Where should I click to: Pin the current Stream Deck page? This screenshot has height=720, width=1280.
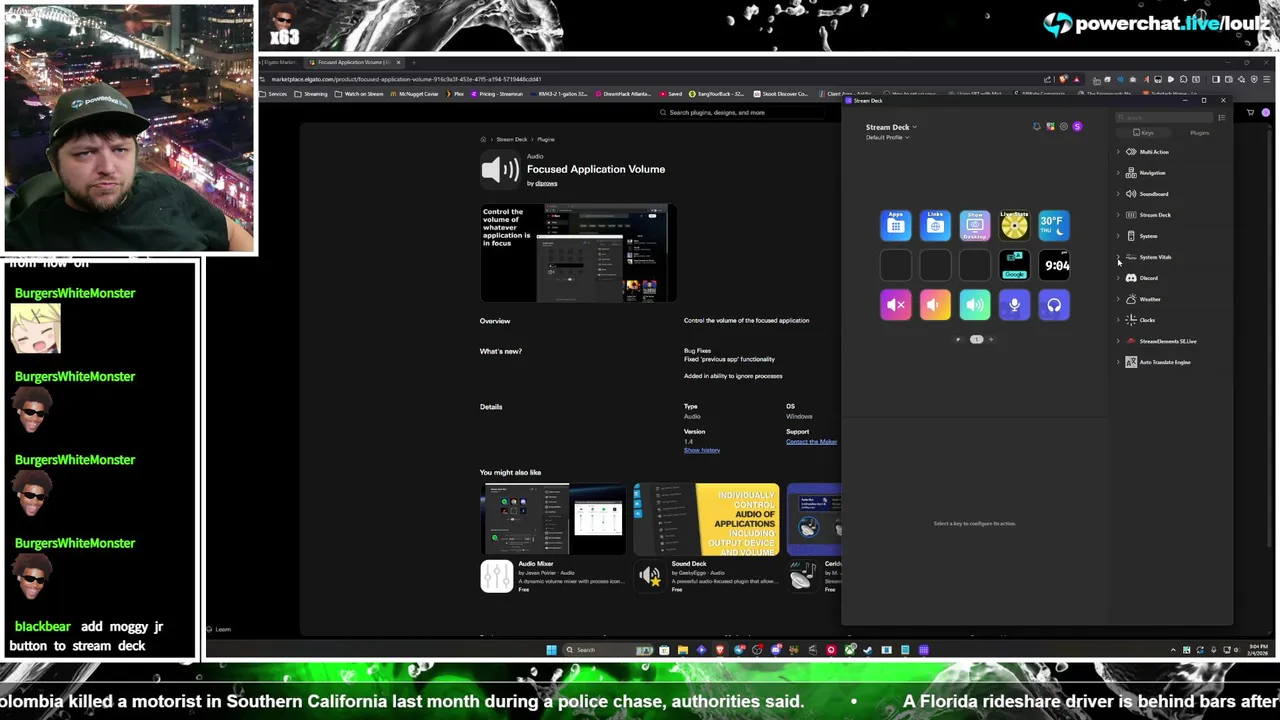tap(958, 339)
